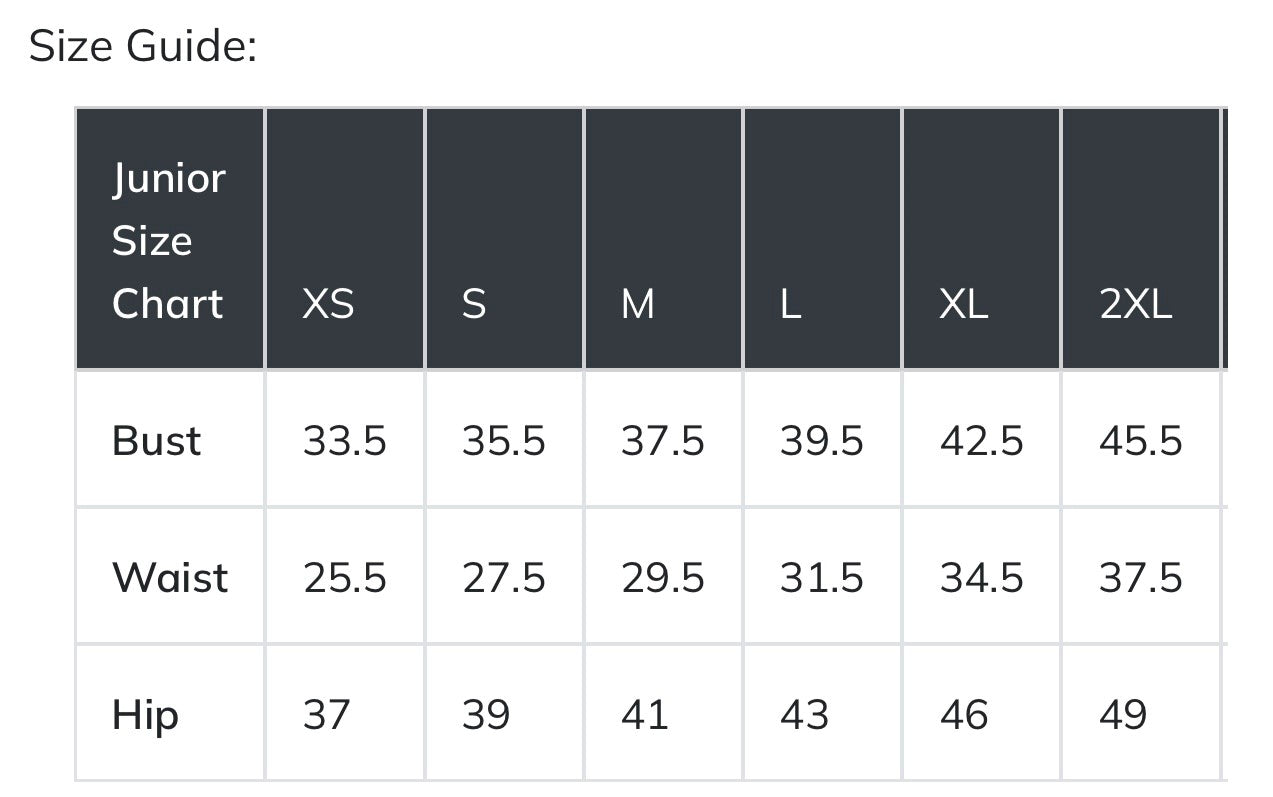Click the Hip row label
Screen dimensions: 1273x797
coord(145,715)
